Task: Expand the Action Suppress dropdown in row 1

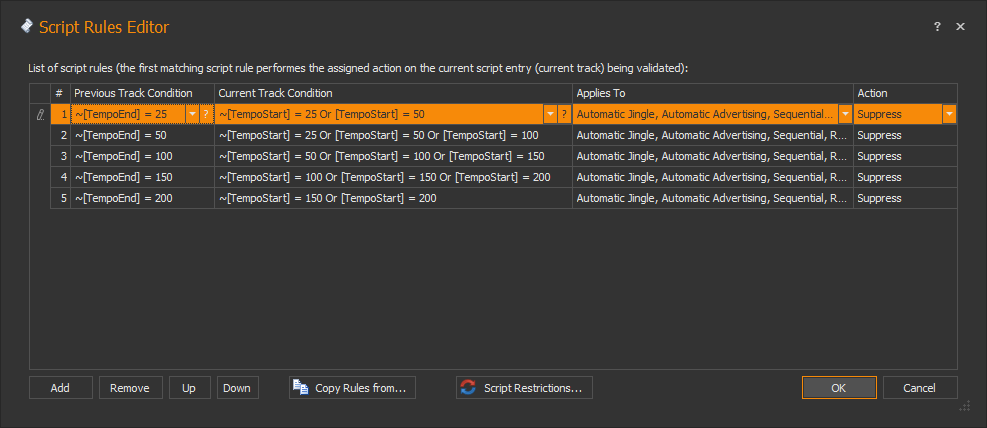Action: click(x=948, y=114)
